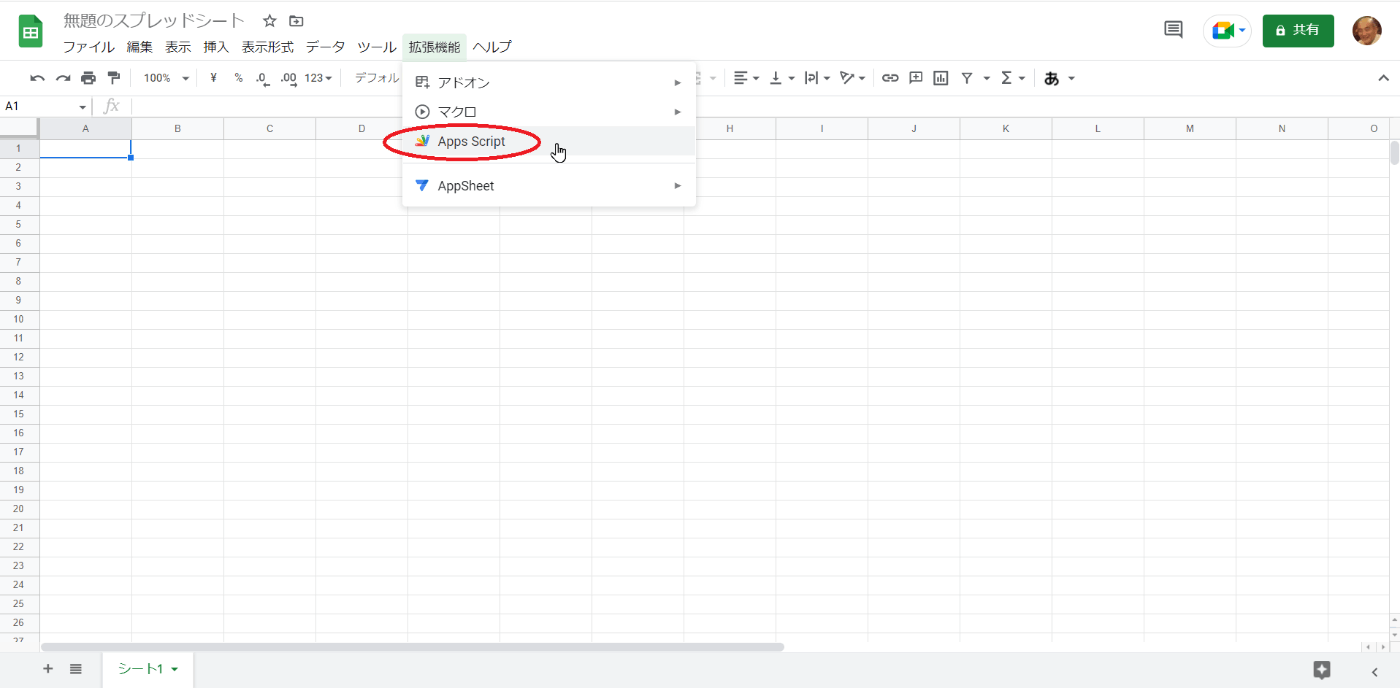Insert a link
Screen dimensions: 1400x688
pos(890,78)
